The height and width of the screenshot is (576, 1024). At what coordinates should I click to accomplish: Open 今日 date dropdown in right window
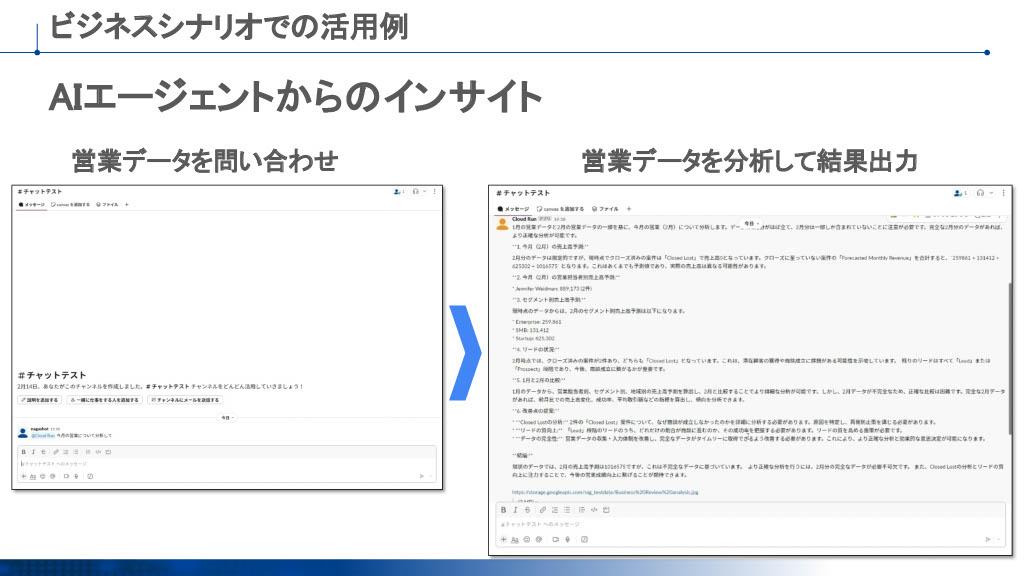click(752, 223)
